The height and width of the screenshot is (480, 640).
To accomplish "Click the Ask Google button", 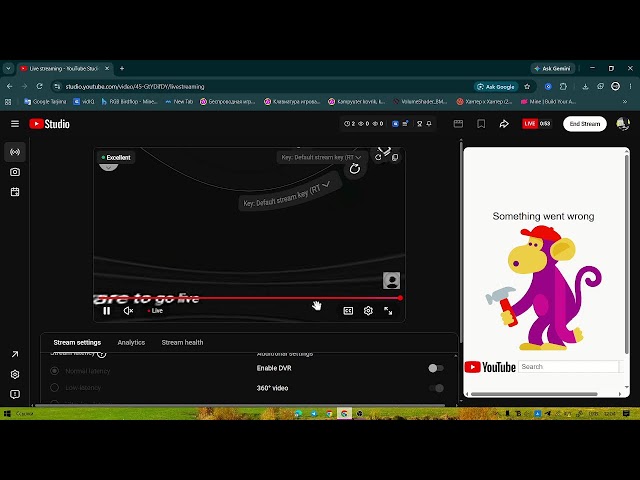I will coord(496,87).
